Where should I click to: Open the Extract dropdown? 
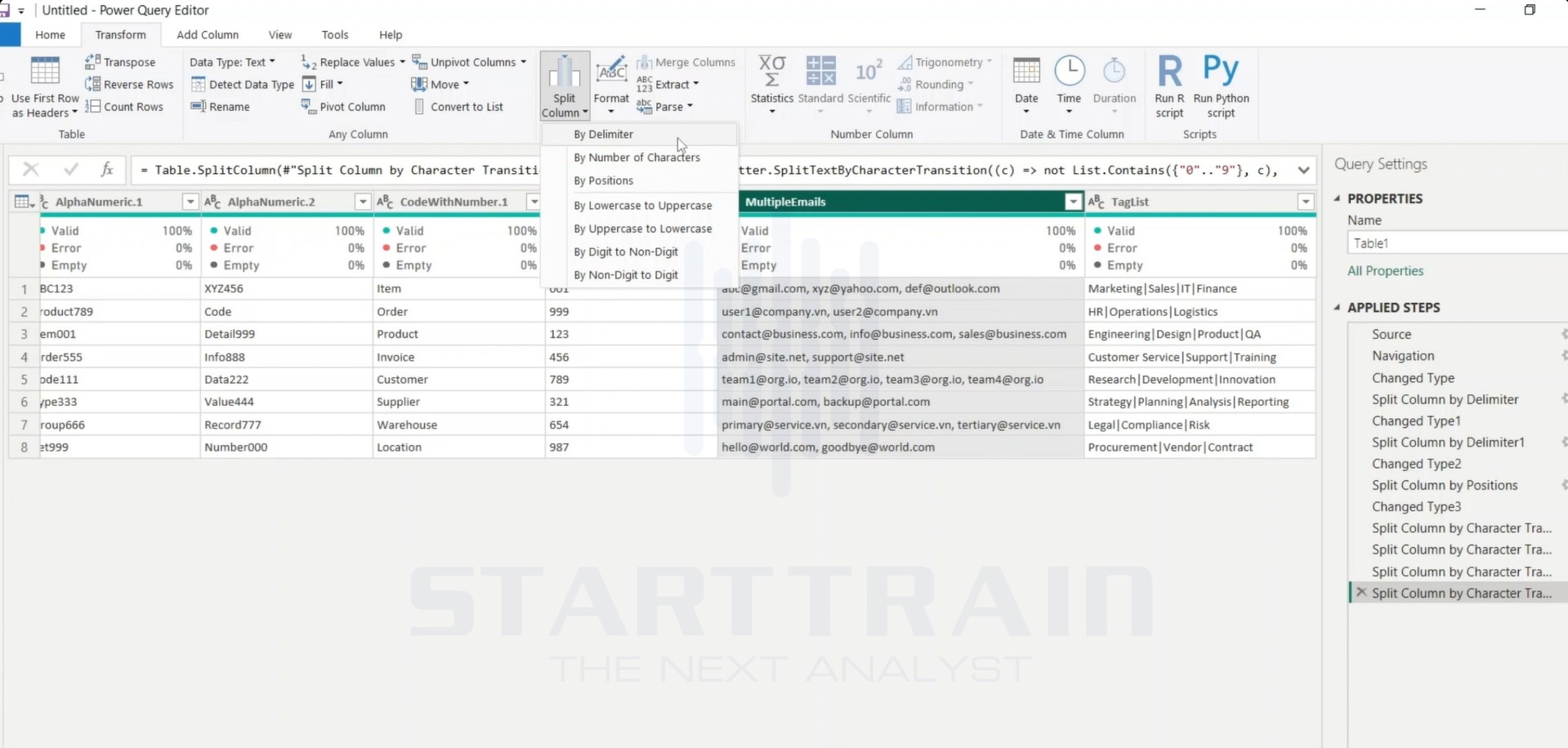(x=668, y=84)
